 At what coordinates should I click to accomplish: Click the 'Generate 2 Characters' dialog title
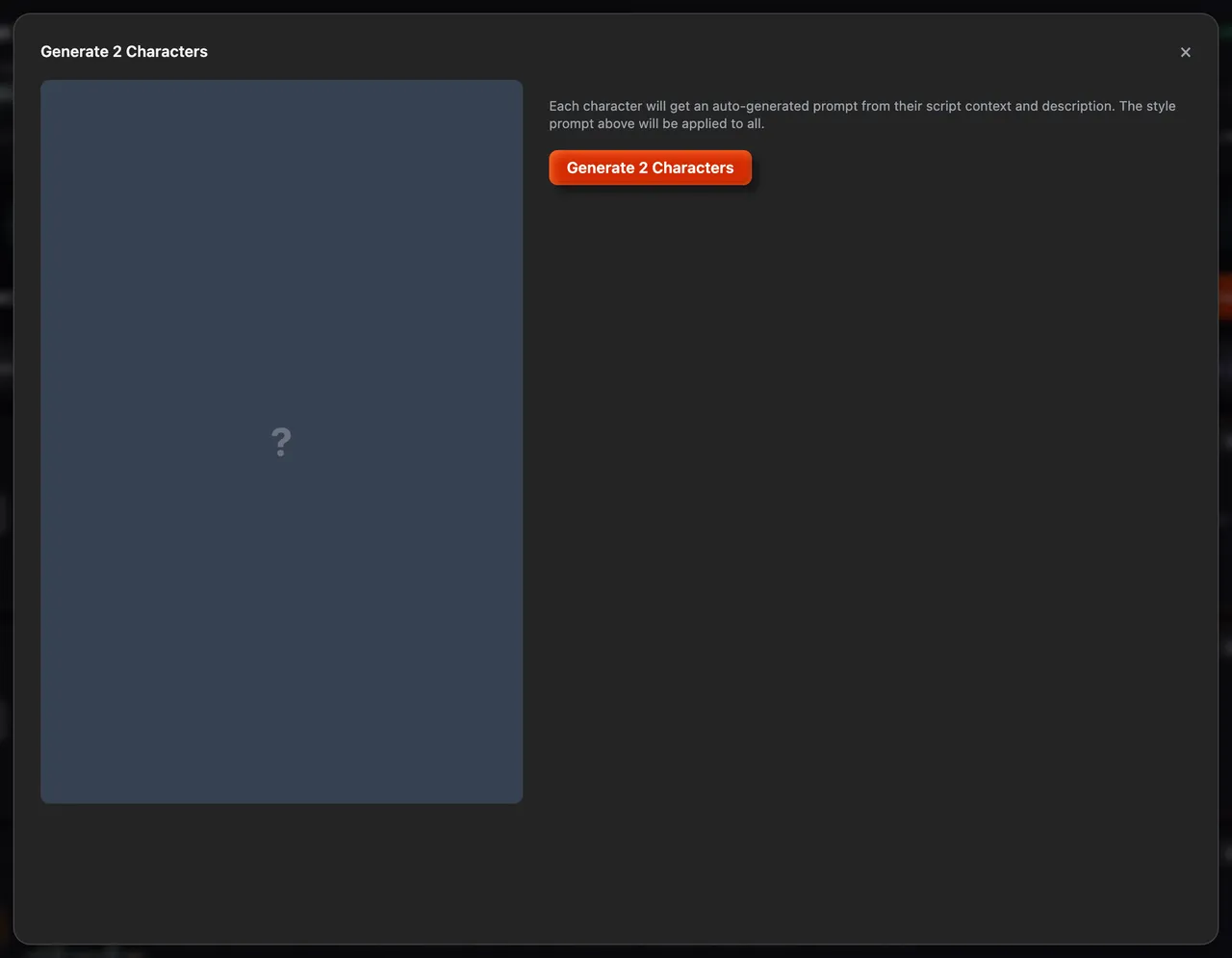(124, 52)
